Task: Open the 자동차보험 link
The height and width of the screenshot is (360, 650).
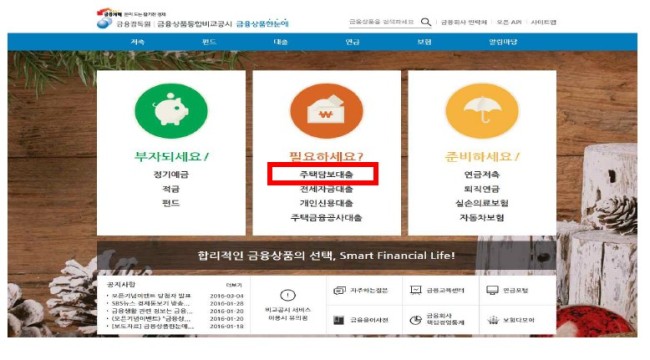Action: click(x=482, y=218)
